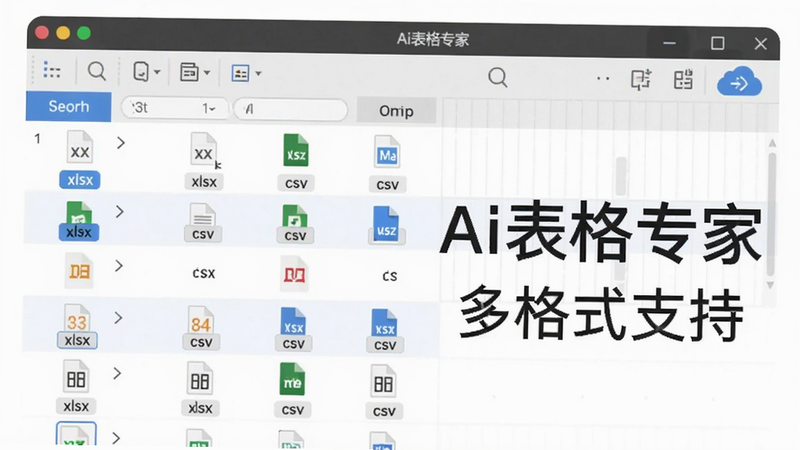
Task: Select the XX xlsx file with gray label
Action: [204, 161]
